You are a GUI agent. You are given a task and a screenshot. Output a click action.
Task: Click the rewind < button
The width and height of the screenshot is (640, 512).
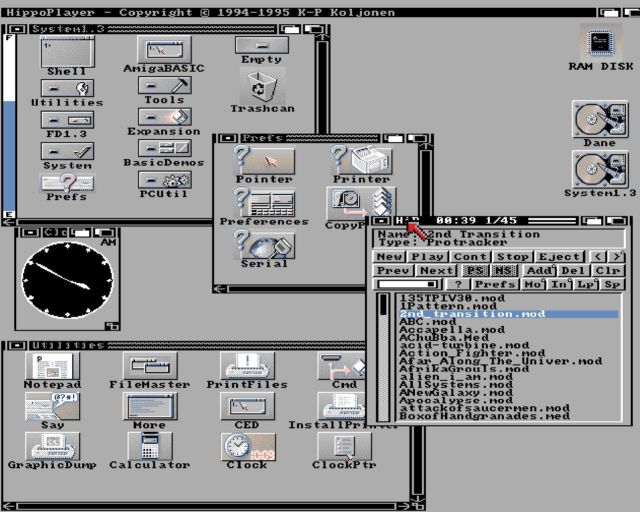pos(598,257)
